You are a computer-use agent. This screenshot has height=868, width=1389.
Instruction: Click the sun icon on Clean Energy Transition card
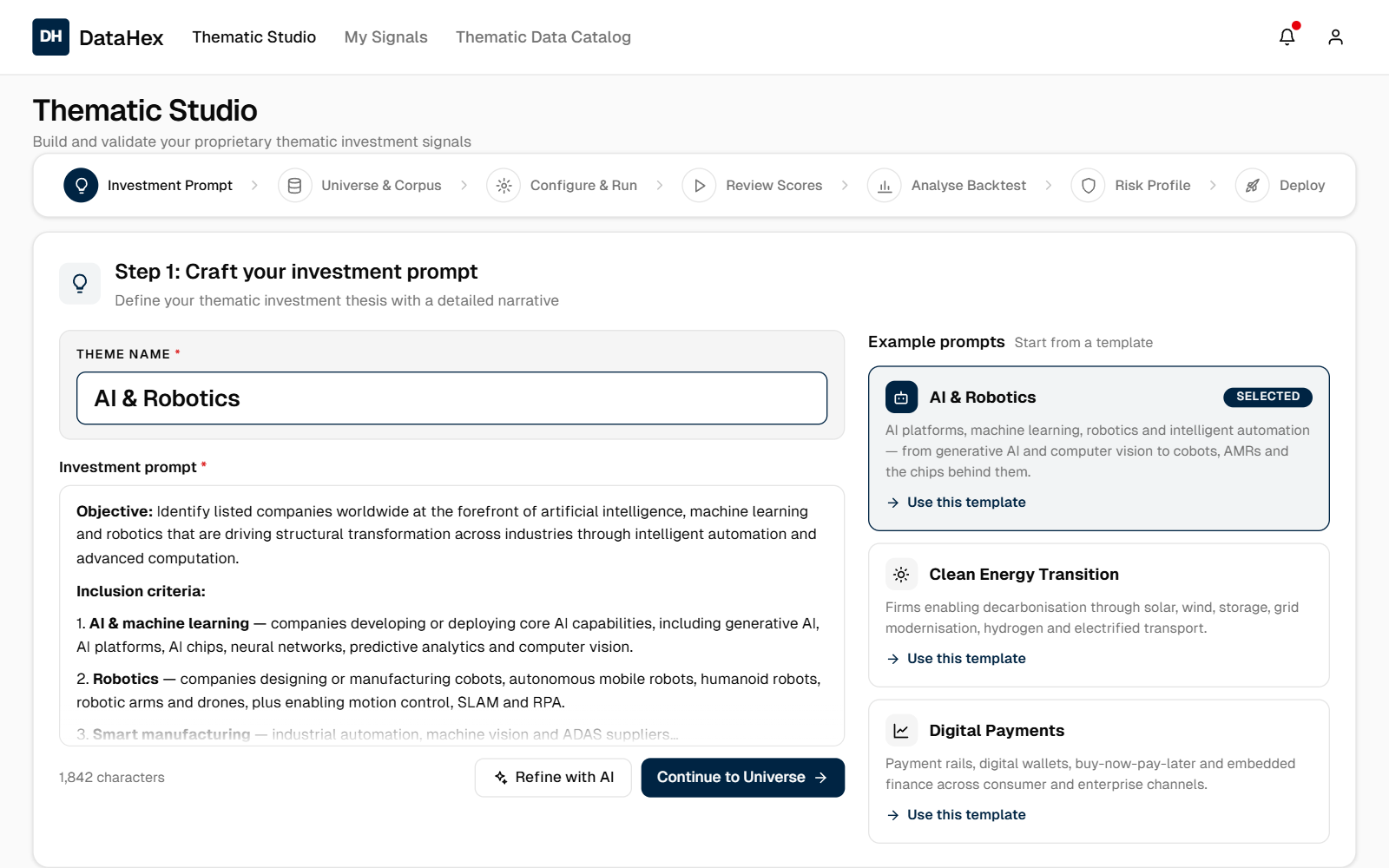point(901,575)
